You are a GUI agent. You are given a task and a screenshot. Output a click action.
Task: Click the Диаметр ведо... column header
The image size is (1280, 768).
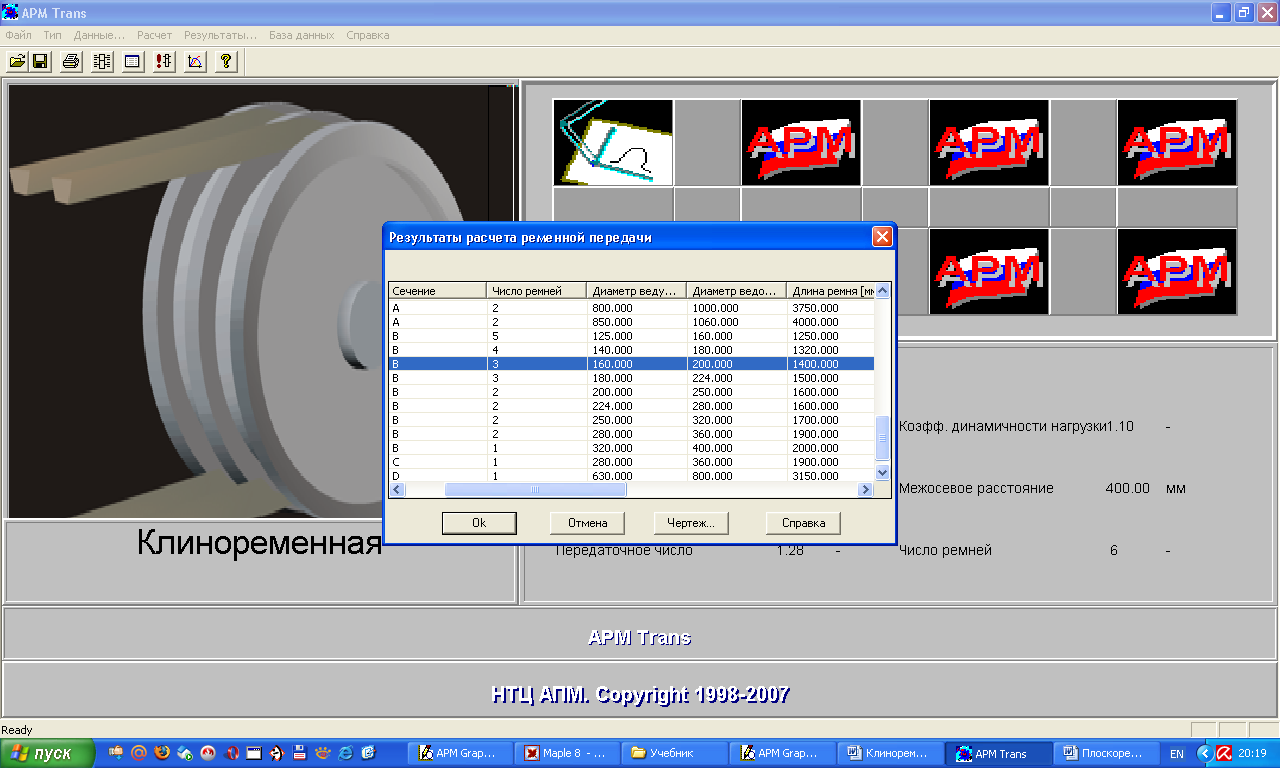click(738, 291)
